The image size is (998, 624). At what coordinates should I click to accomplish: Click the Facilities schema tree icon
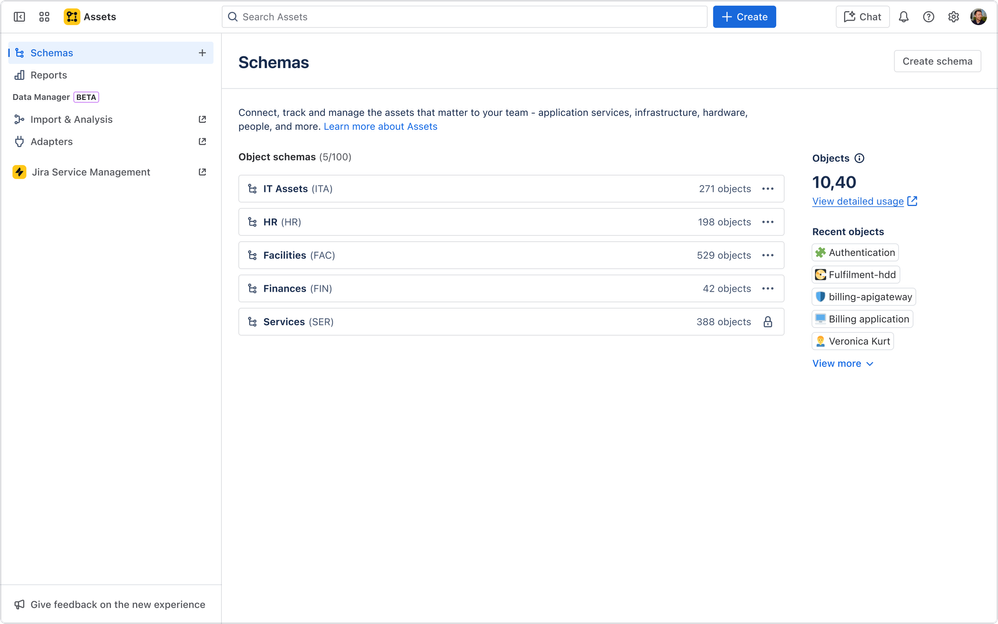pyautogui.click(x=252, y=255)
